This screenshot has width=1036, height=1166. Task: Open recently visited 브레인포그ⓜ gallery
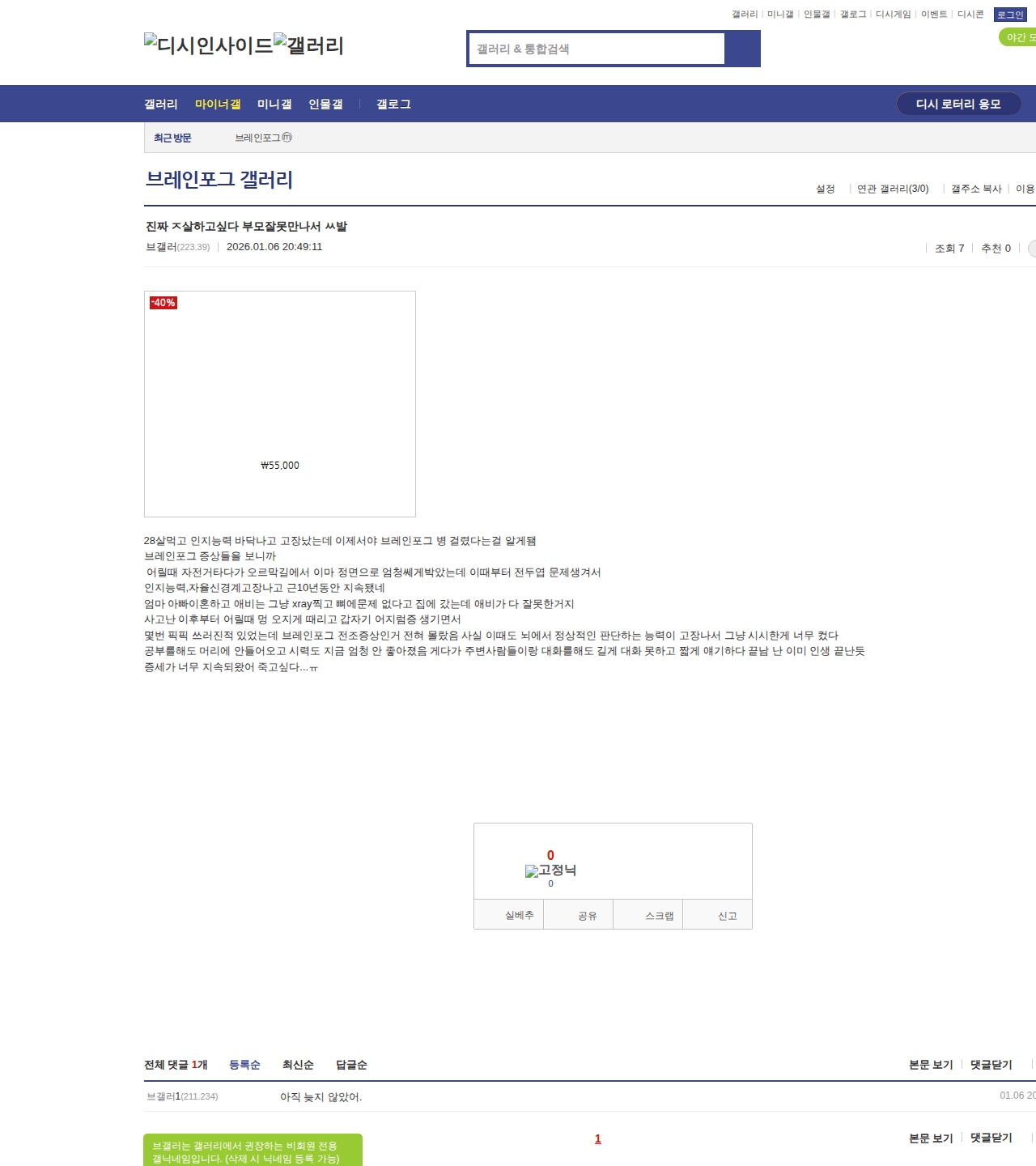264,138
